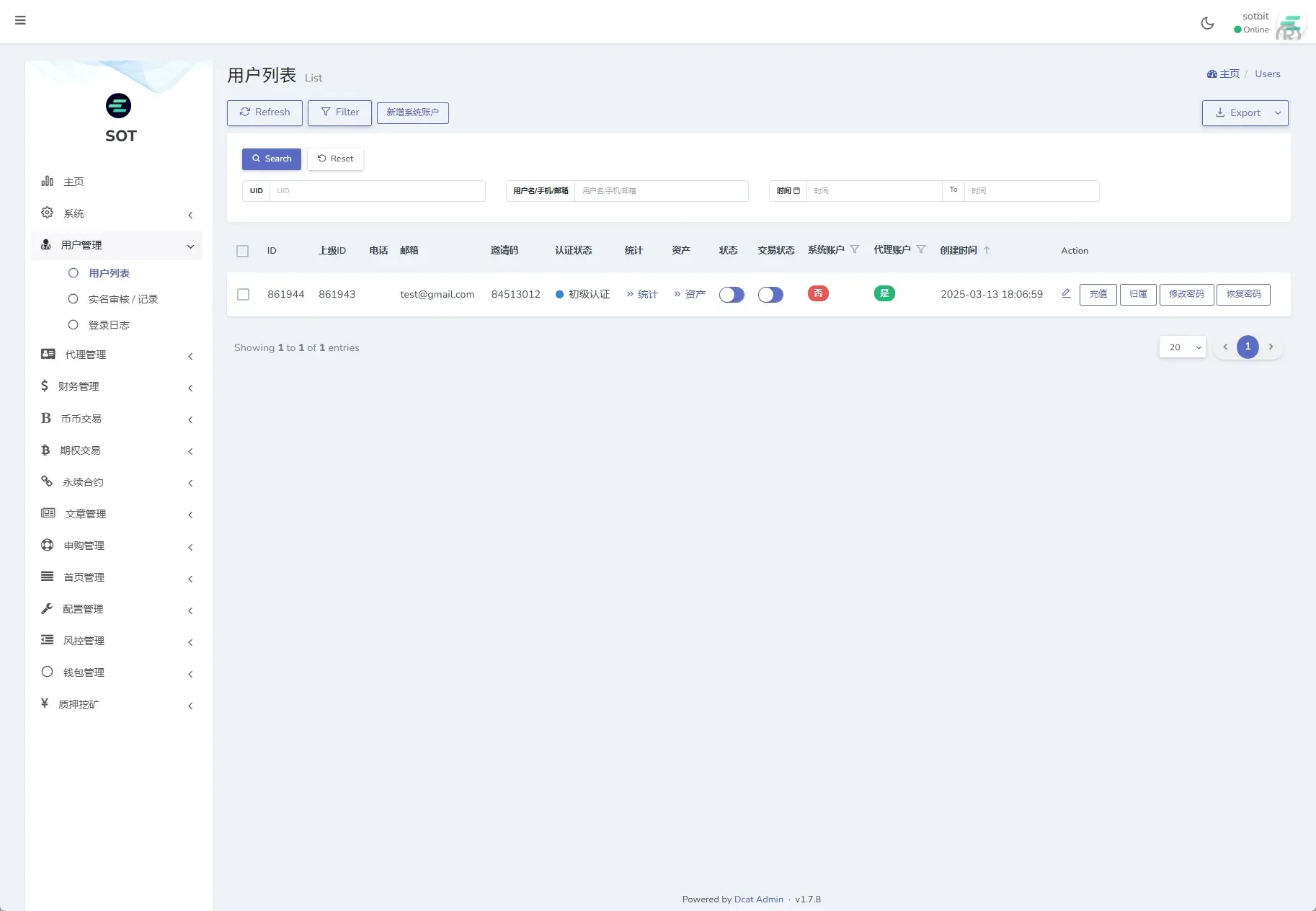Change page size using the 20 dropdown
This screenshot has height=911, width=1316.
click(1182, 347)
